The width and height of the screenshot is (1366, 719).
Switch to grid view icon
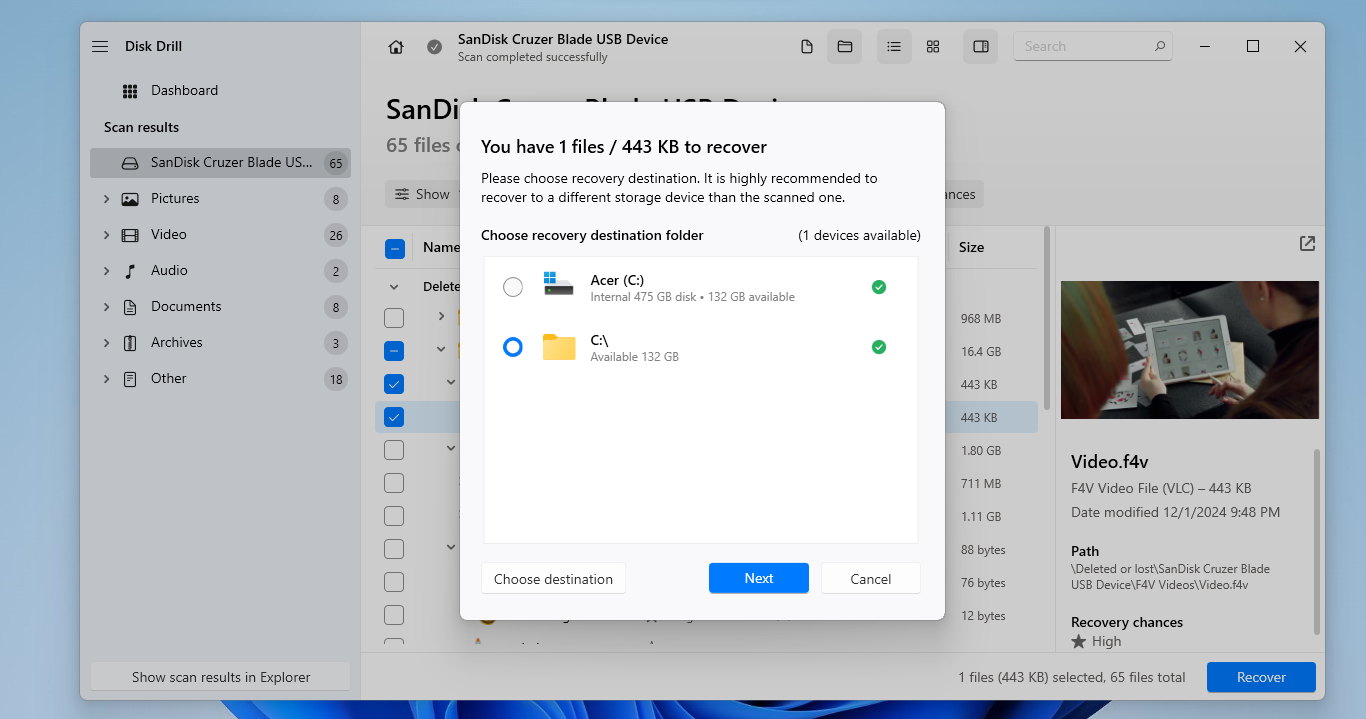(x=933, y=47)
